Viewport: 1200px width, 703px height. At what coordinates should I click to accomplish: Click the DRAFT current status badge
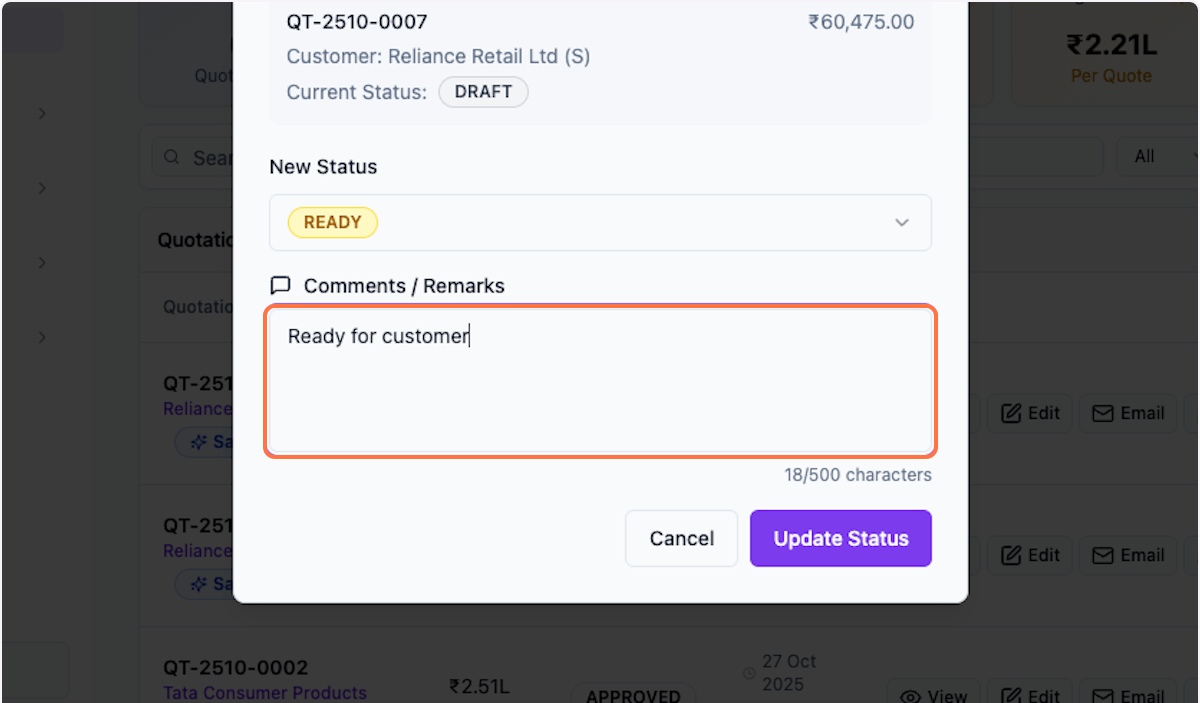coord(483,92)
